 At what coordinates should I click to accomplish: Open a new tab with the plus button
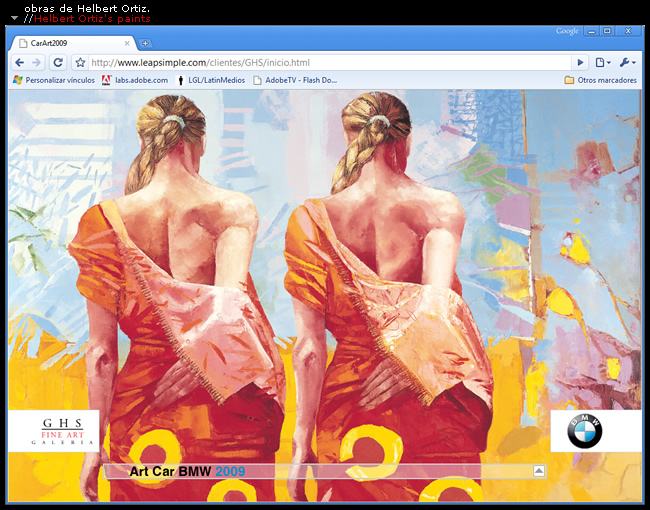pos(145,43)
